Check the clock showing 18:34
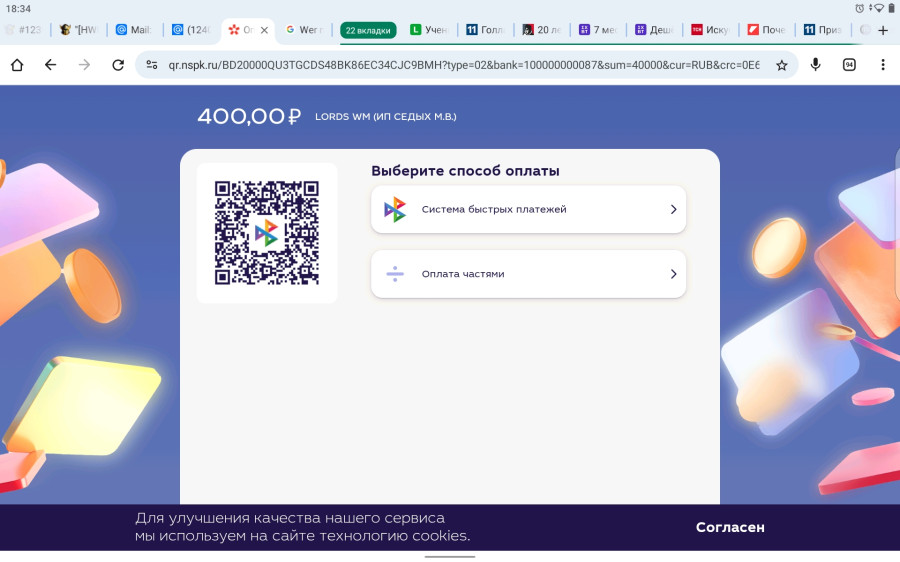The image size is (900, 562). click(18, 9)
